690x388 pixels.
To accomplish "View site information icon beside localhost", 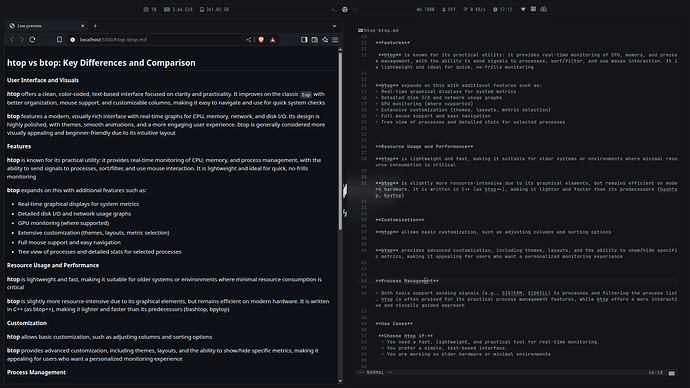I will pyautogui.click(x=73, y=40).
